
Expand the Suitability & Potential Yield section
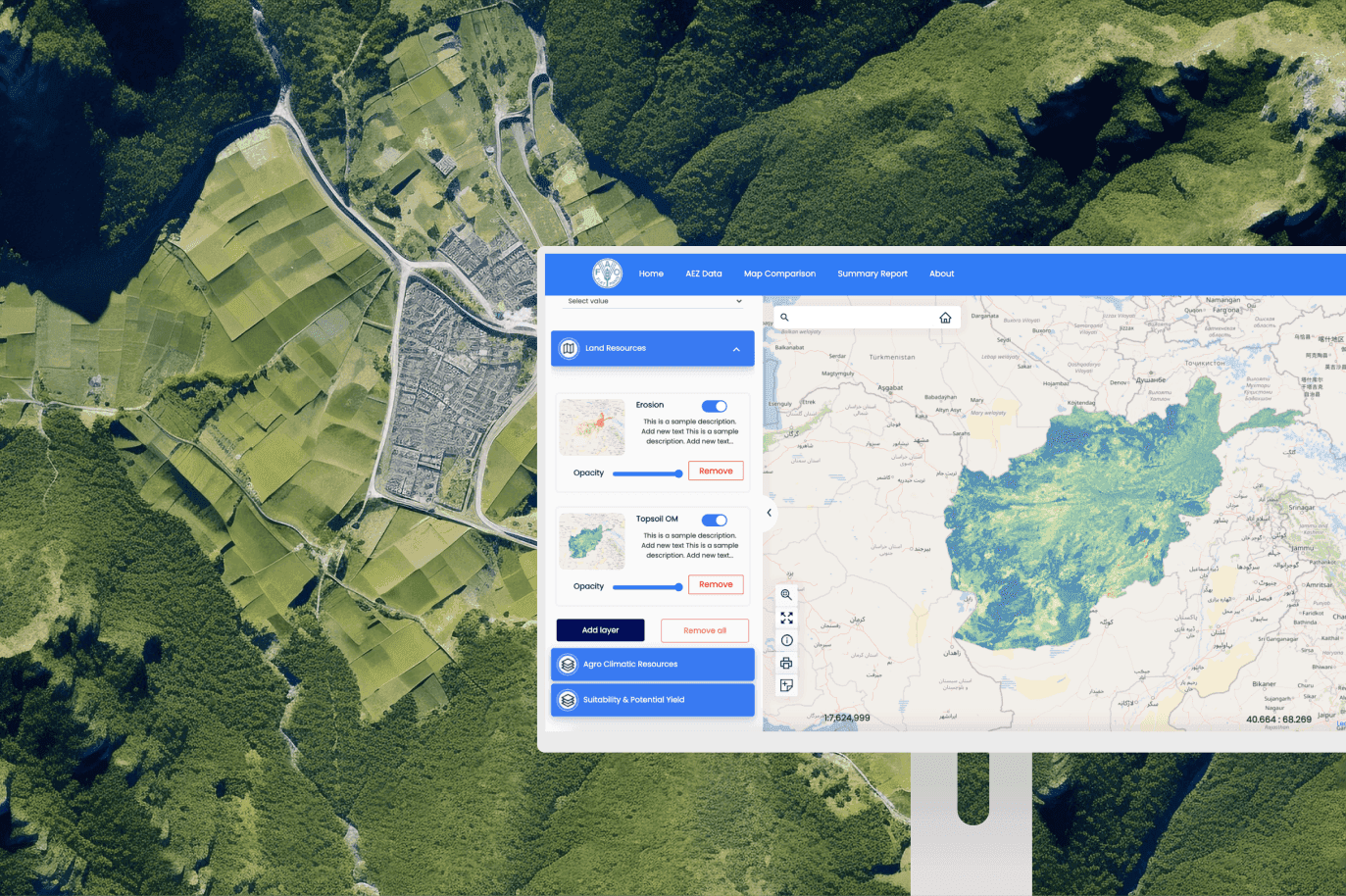pos(653,700)
